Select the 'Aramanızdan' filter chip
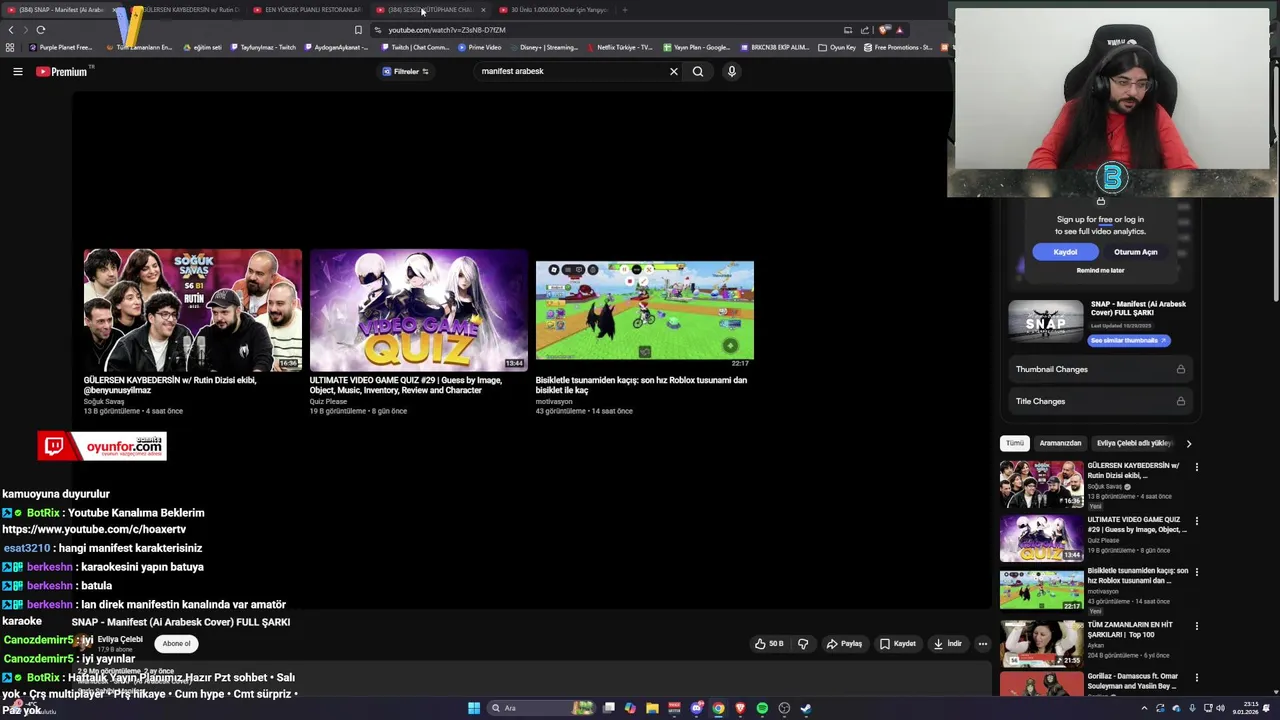The height and width of the screenshot is (720, 1280). tap(1060, 443)
